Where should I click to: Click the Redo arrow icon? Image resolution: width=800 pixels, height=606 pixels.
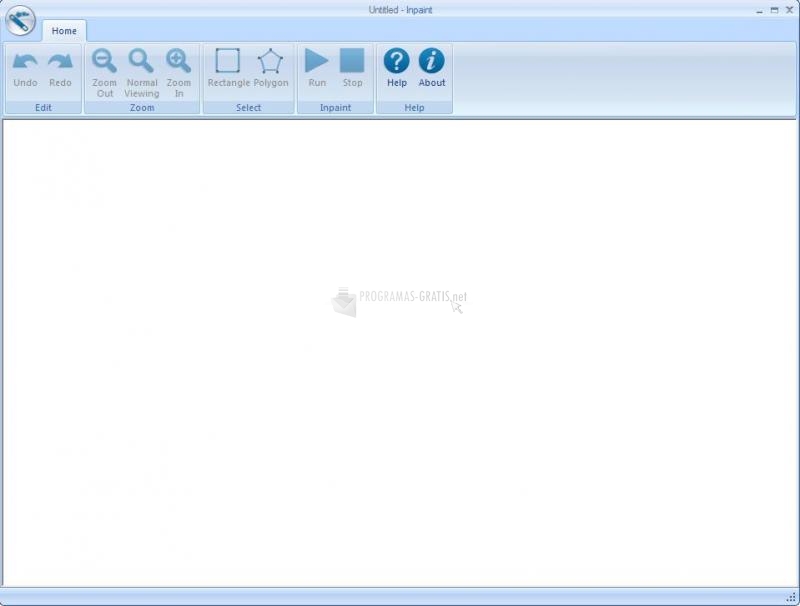tap(60, 61)
